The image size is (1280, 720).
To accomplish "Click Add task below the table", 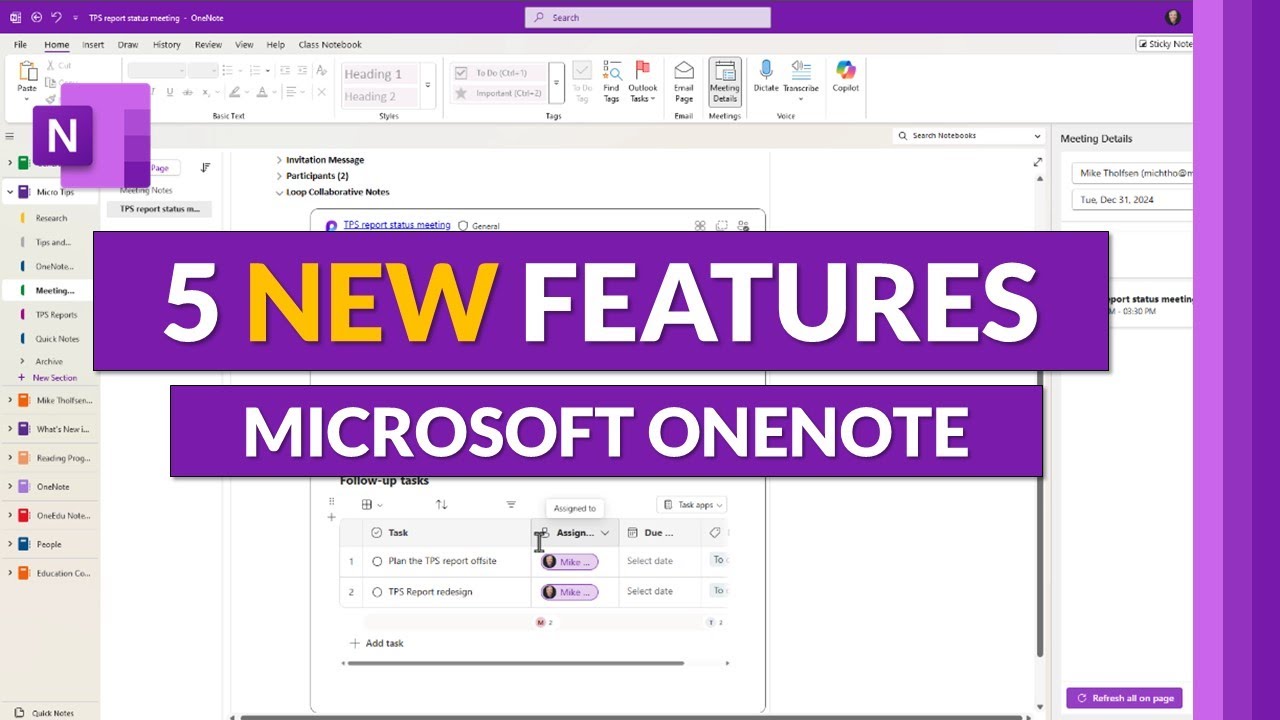I will tap(376, 643).
